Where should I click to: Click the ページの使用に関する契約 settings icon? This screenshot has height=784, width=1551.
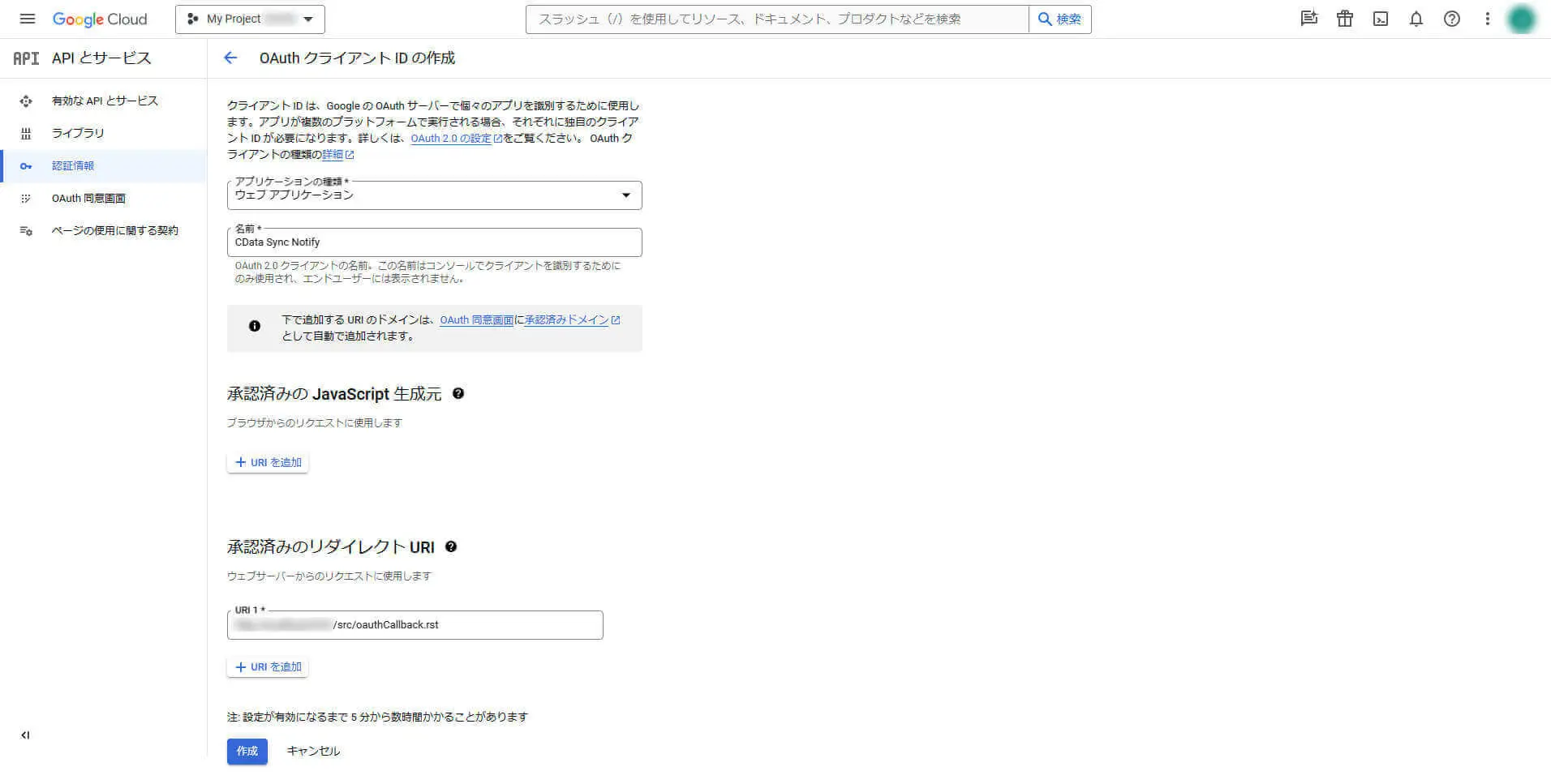(x=26, y=231)
